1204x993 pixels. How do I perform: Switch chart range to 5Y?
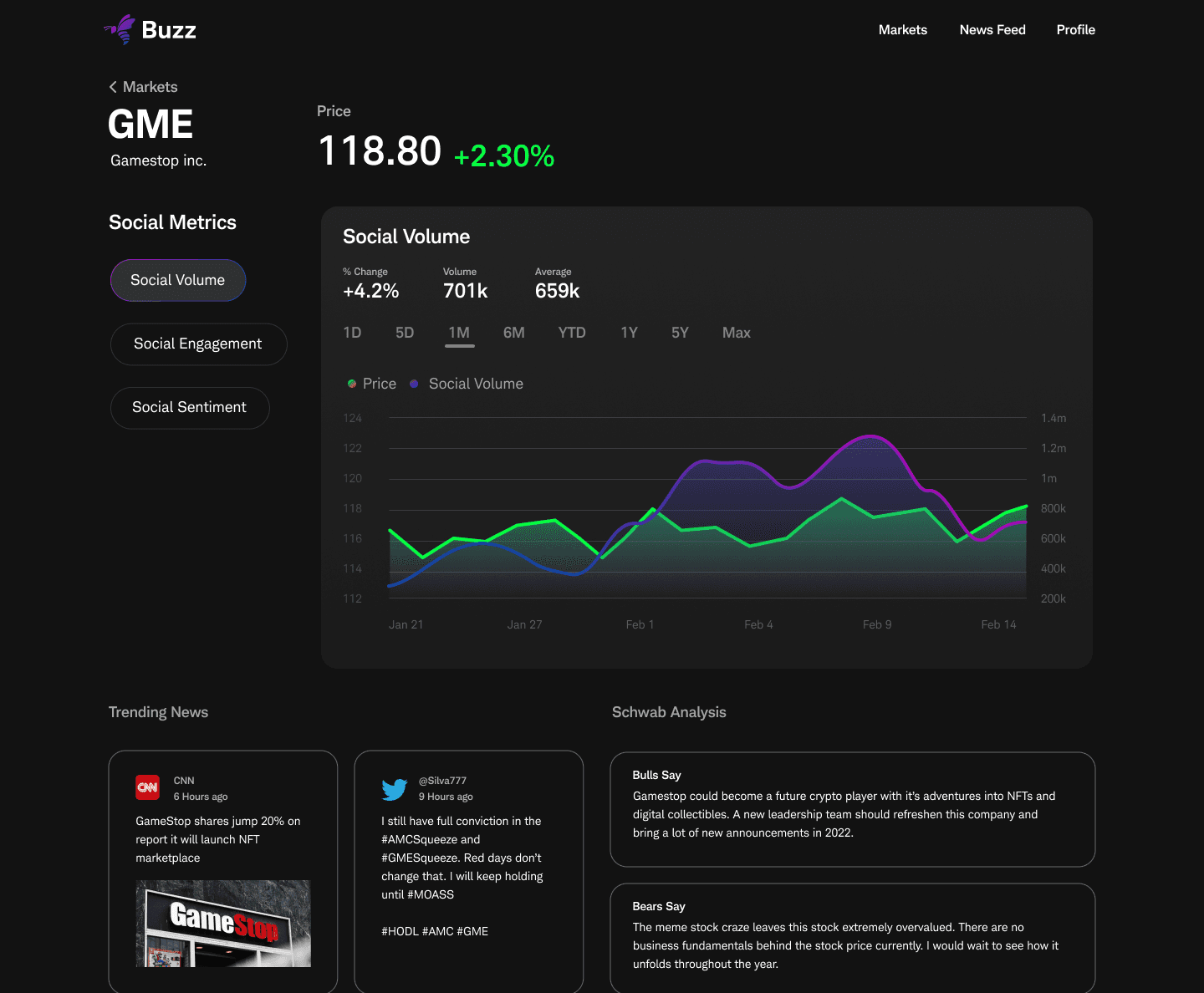pos(680,333)
